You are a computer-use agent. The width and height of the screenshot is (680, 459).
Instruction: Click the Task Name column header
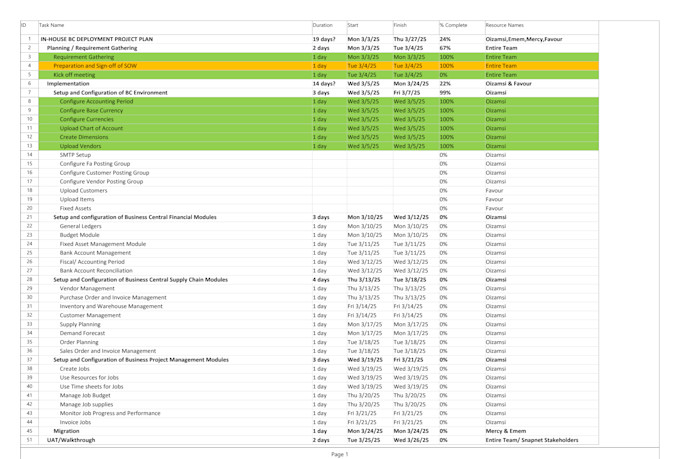click(52, 25)
